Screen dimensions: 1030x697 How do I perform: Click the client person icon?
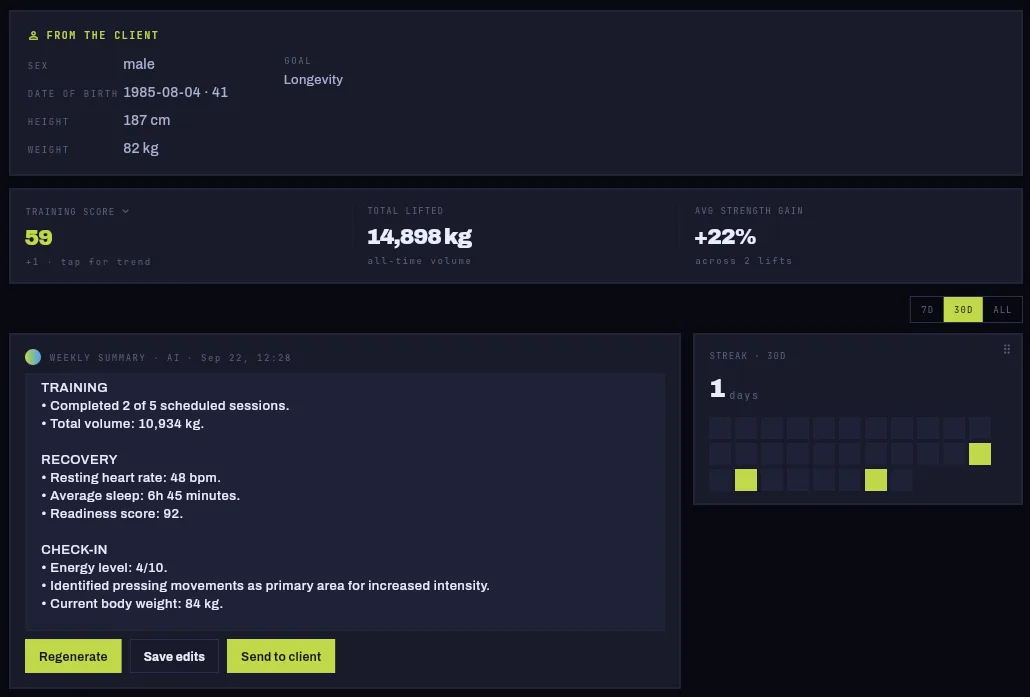[x=34, y=35]
